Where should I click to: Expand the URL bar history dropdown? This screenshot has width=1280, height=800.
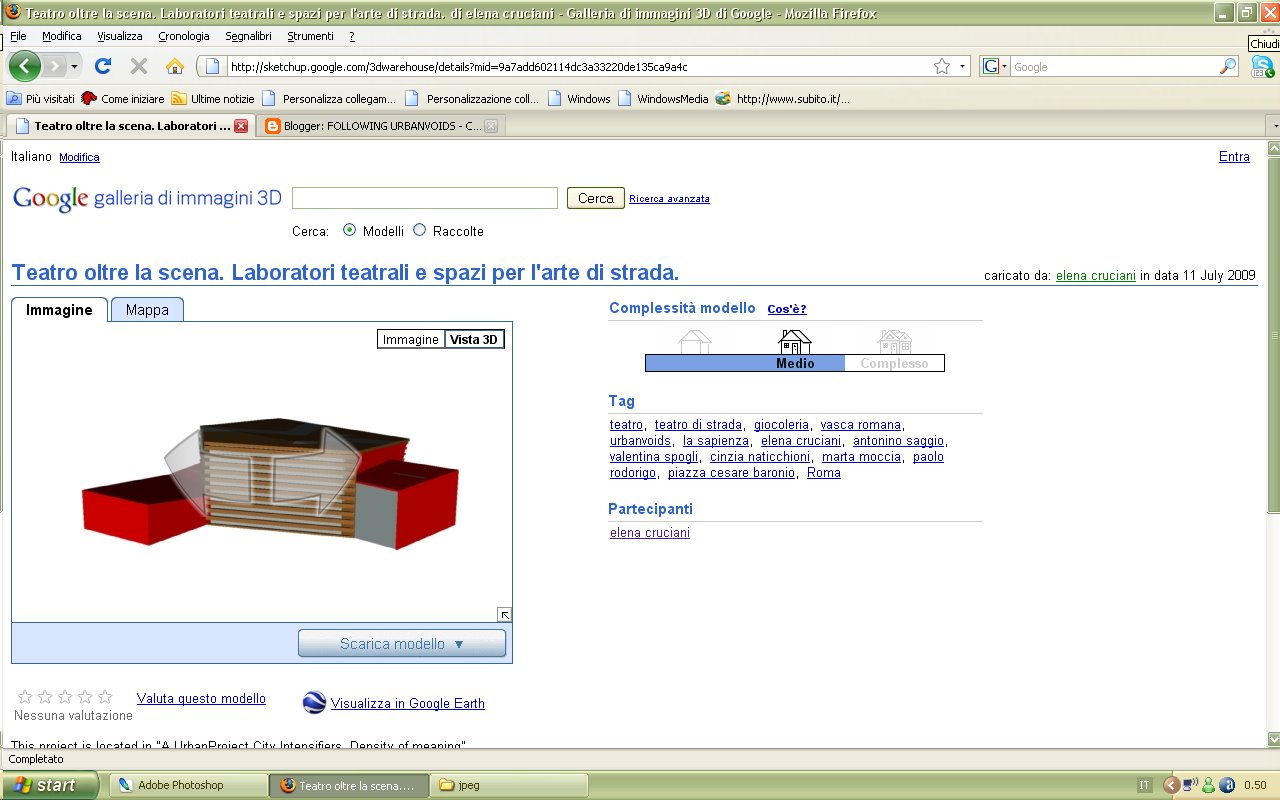(963, 67)
